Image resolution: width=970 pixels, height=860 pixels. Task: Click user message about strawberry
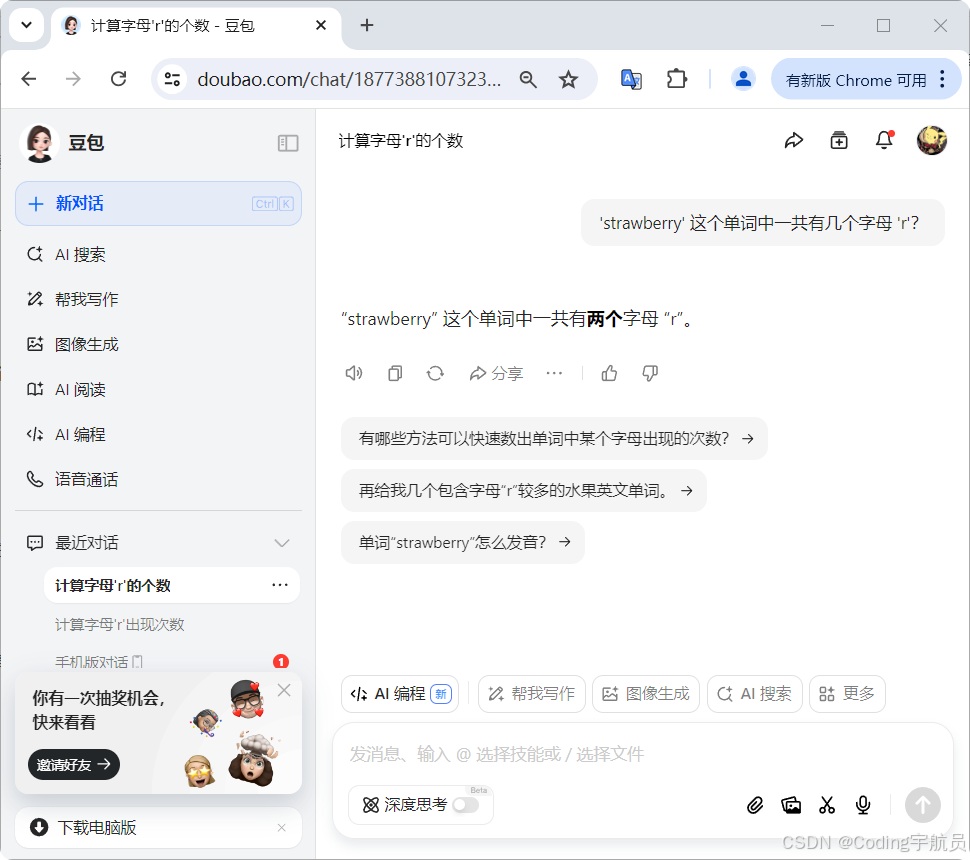click(763, 223)
